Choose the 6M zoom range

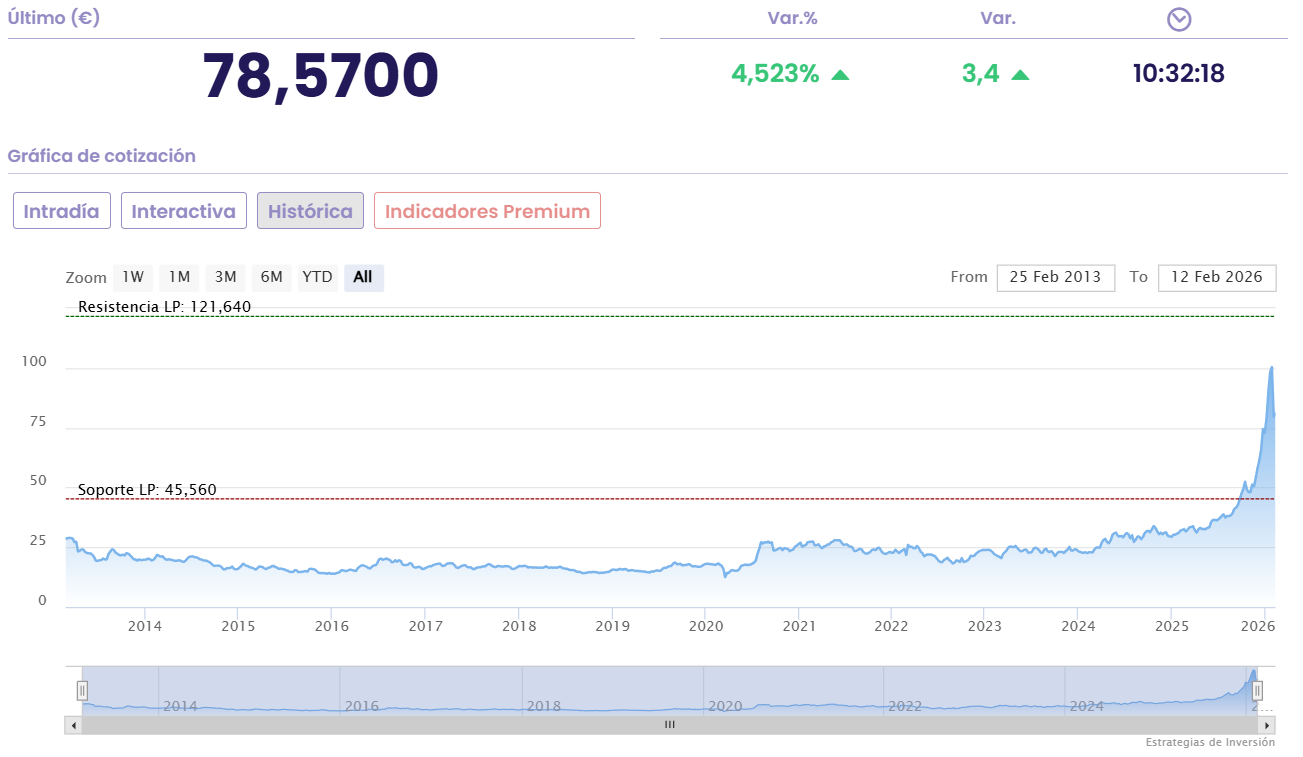click(271, 277)
